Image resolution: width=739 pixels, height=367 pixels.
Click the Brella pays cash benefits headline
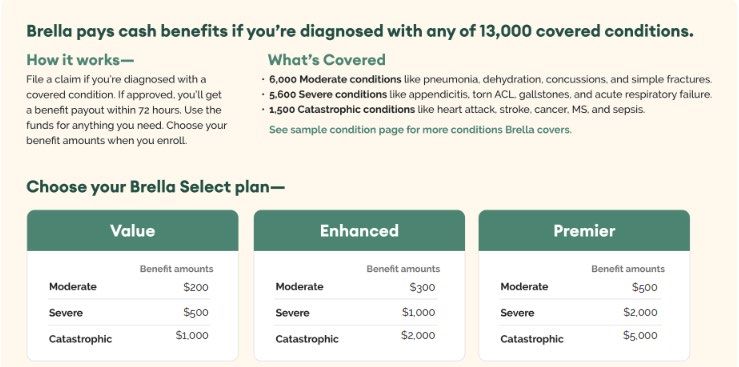[360, 32]
